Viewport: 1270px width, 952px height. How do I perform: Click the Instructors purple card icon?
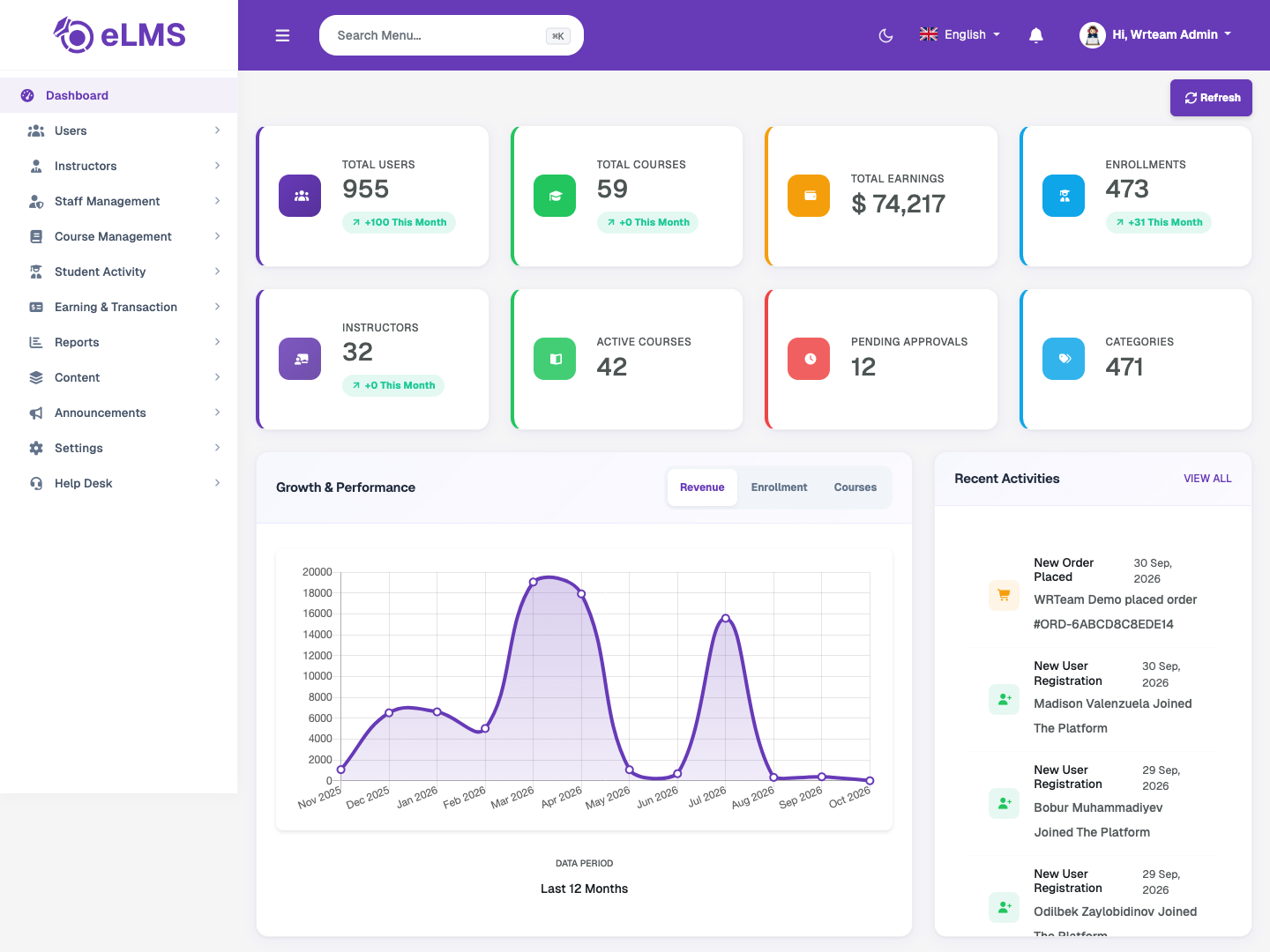pyautogui.click(x=300, y=359)
